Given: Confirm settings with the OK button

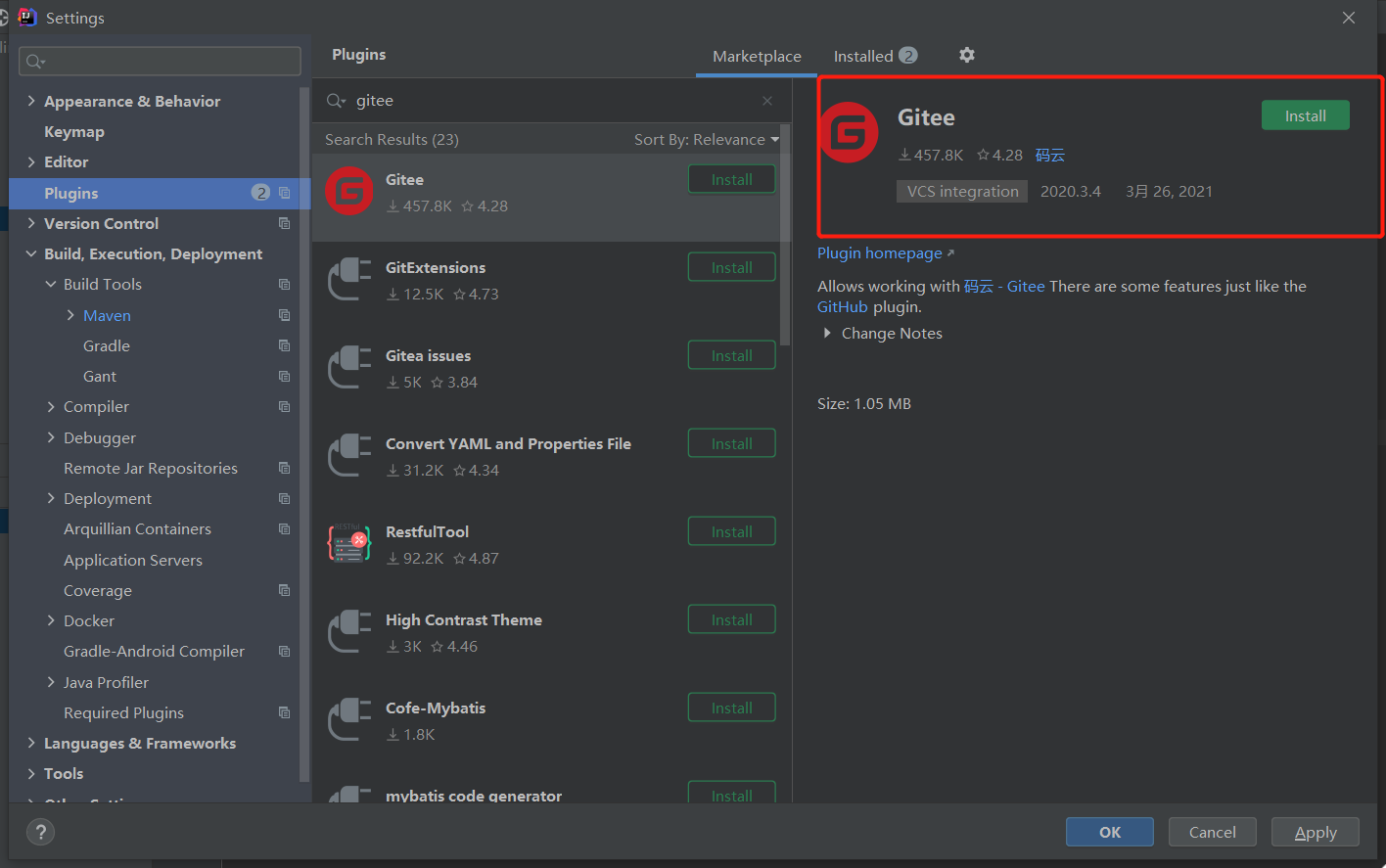Looking at the screenshot, I should 1110,832.
